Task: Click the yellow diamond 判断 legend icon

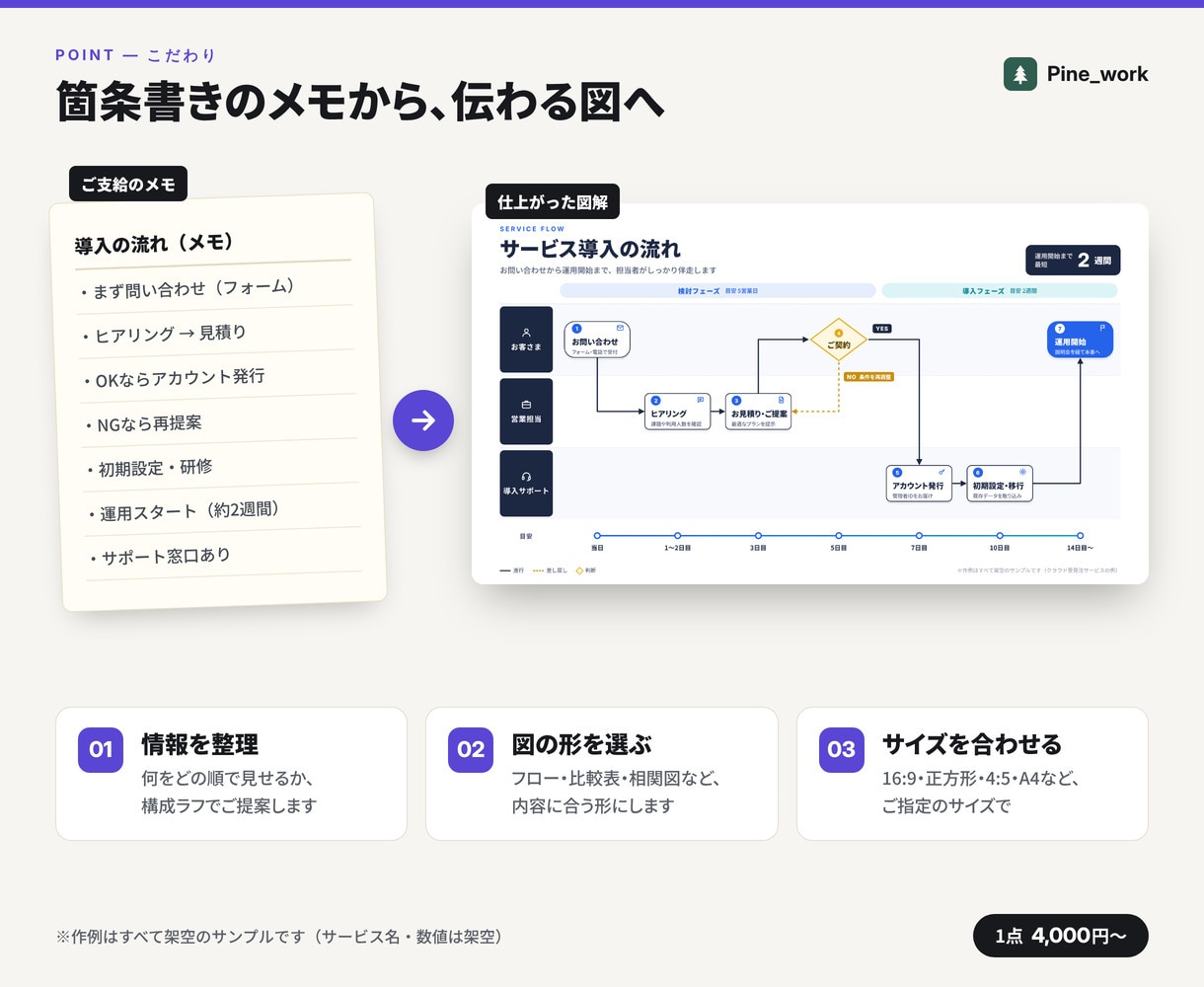Action: tap(579, 570)
